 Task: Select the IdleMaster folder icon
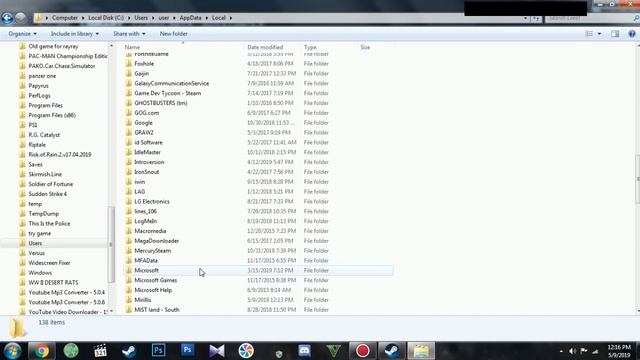[129, 152]
